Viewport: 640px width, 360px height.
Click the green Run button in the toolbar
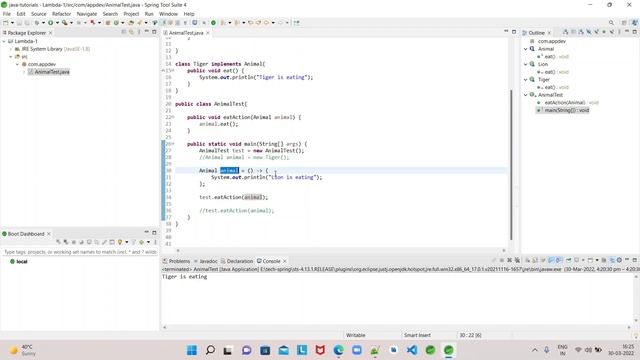coord(51,23)
